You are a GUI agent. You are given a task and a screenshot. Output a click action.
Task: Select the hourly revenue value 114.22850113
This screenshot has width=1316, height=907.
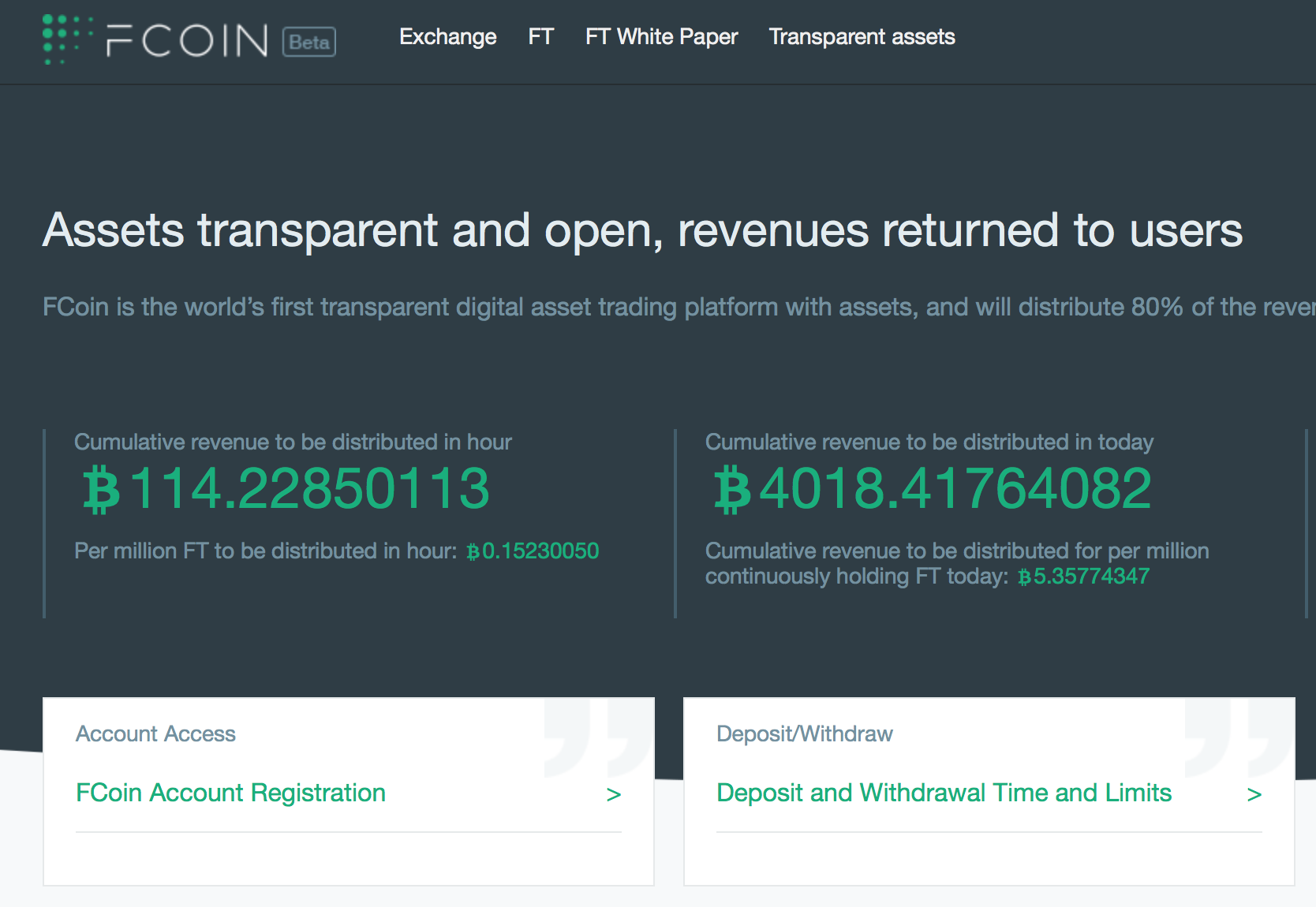tap(286, 488)
